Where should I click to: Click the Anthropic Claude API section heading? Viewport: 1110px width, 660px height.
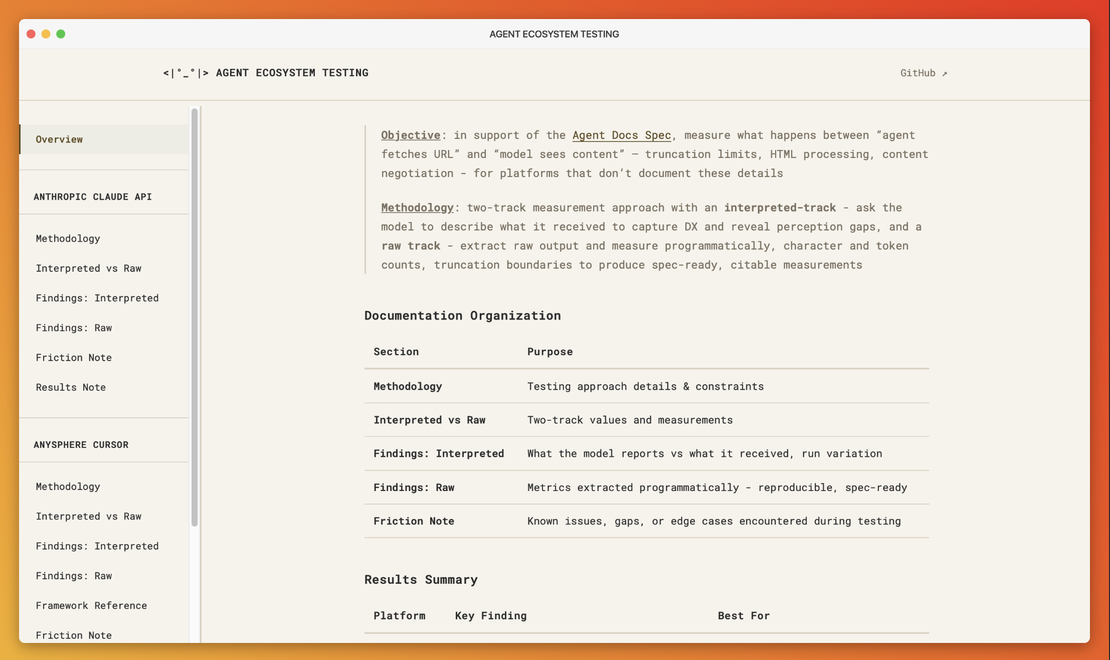click(93, 197)
